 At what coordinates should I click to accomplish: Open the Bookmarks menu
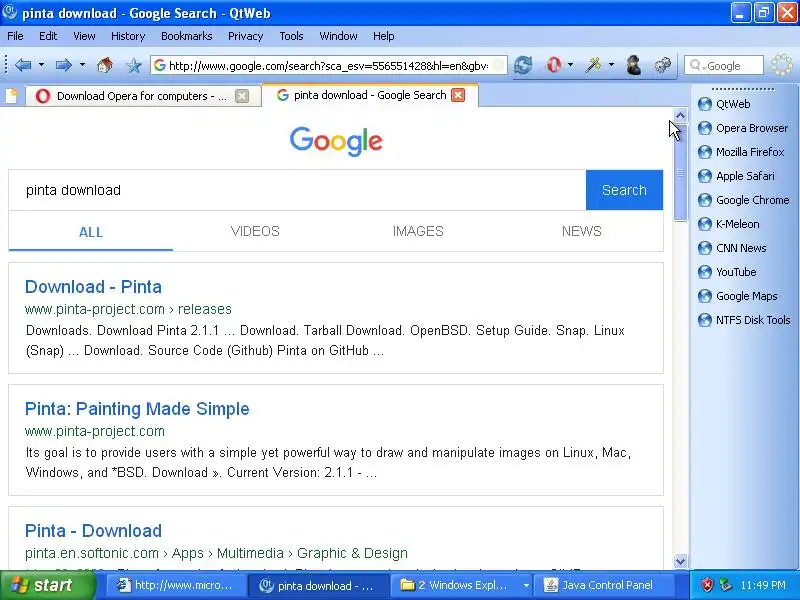[x=187, y=36]
